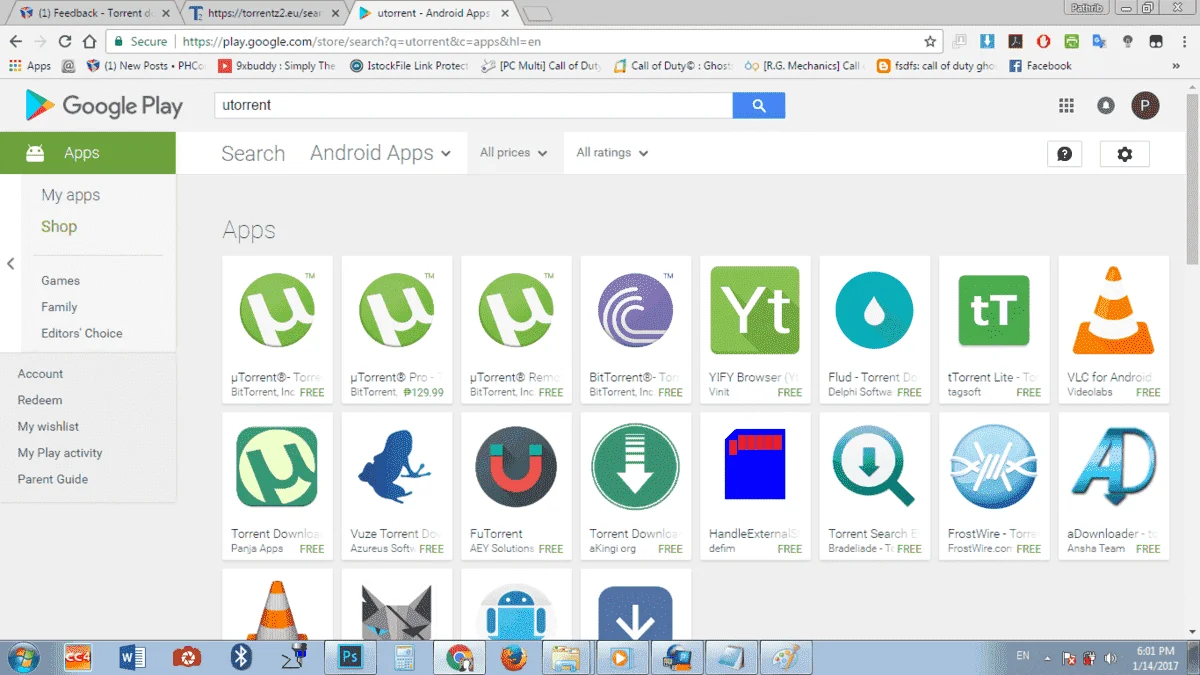The width and height of the screenshot is (1200, 675).
Task: Expand the All ratings filter
Action: tap(613, 153)
